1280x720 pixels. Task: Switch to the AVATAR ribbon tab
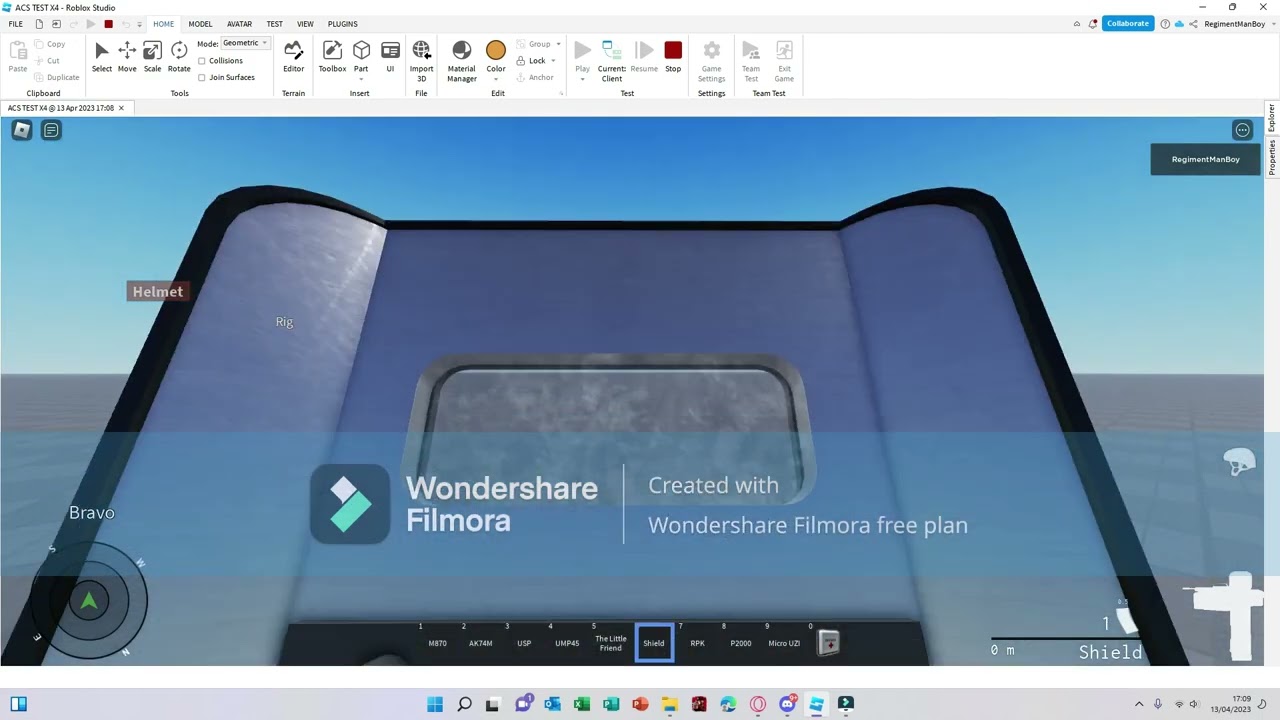[239, 24]
